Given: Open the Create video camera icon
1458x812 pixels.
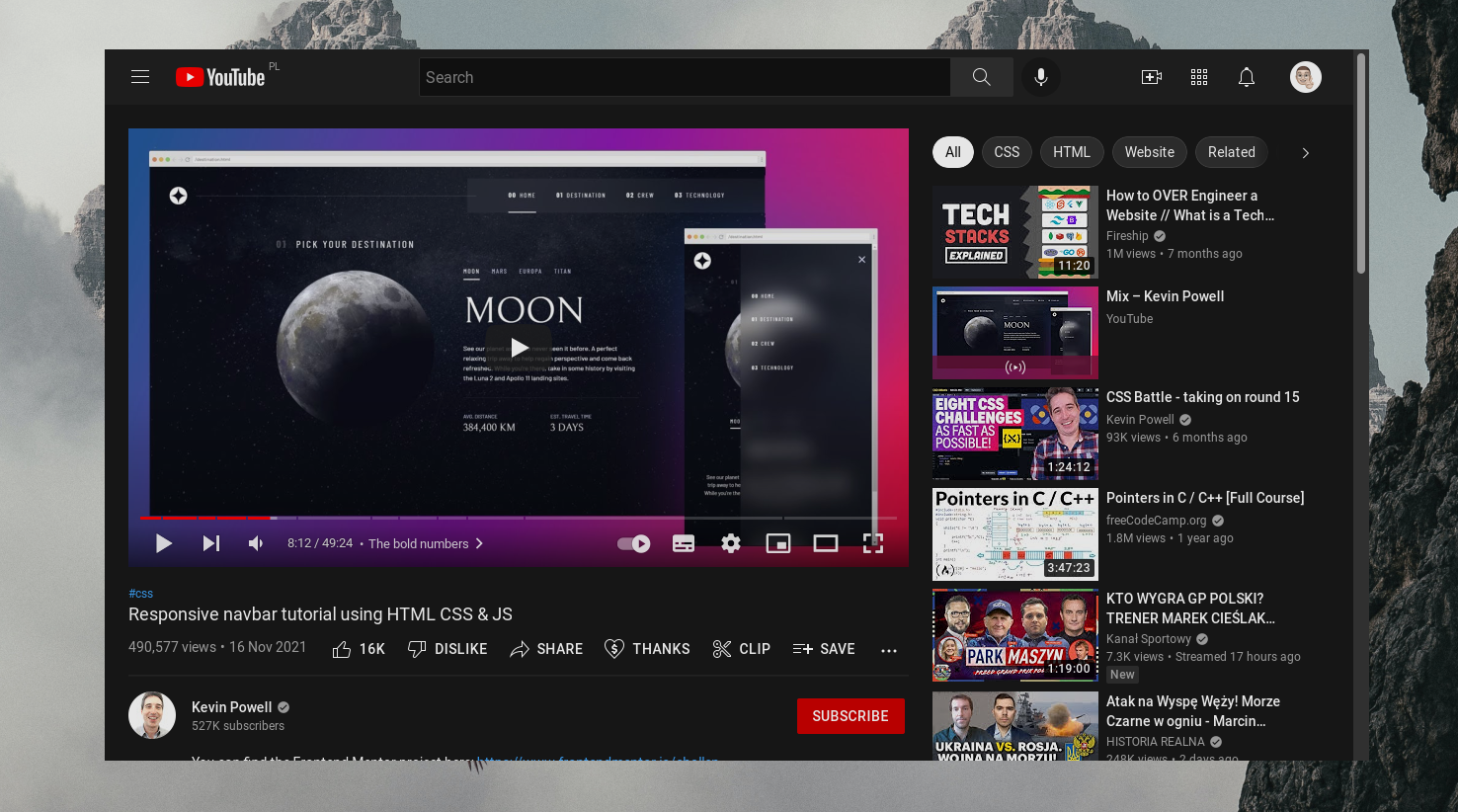Looking at the screenshot, I should [x=1152, y=77].
